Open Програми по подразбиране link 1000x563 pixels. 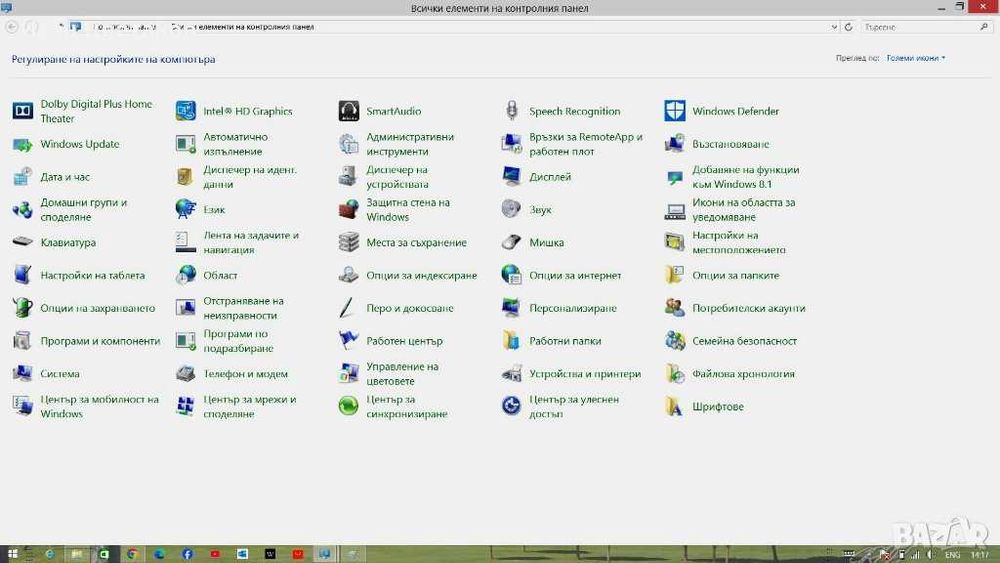pos(239,340)
